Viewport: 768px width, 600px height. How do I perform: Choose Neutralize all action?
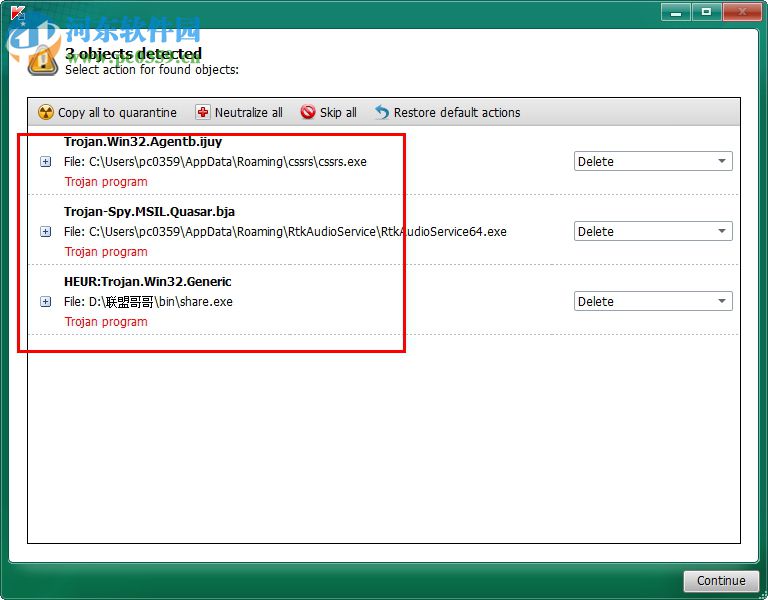(x=239, y=113)
